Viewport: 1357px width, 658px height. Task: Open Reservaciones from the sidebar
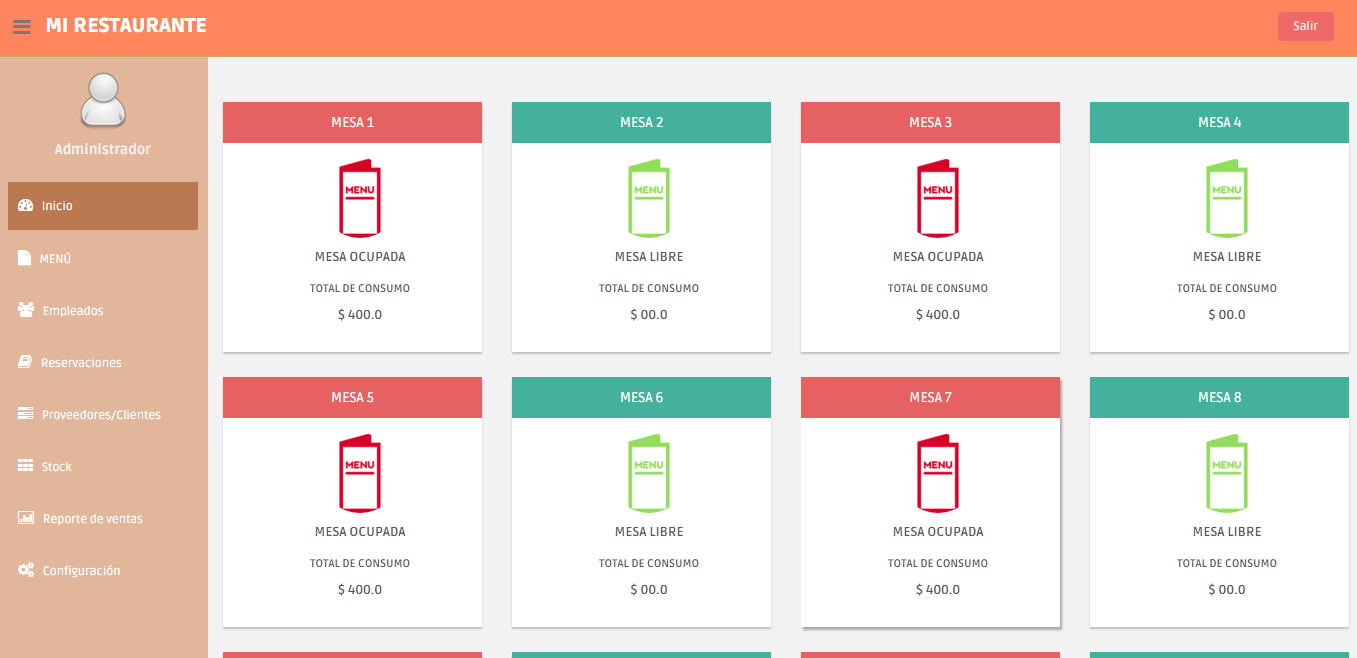80,363
